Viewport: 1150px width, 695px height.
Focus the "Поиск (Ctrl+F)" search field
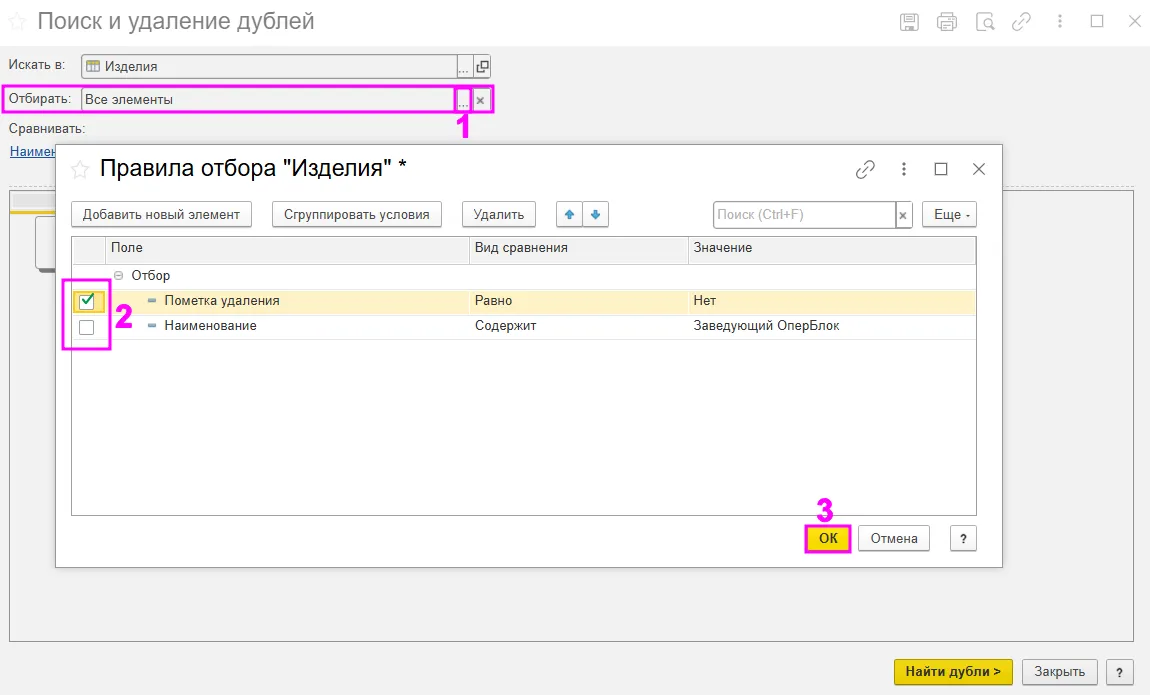point(804,215)
